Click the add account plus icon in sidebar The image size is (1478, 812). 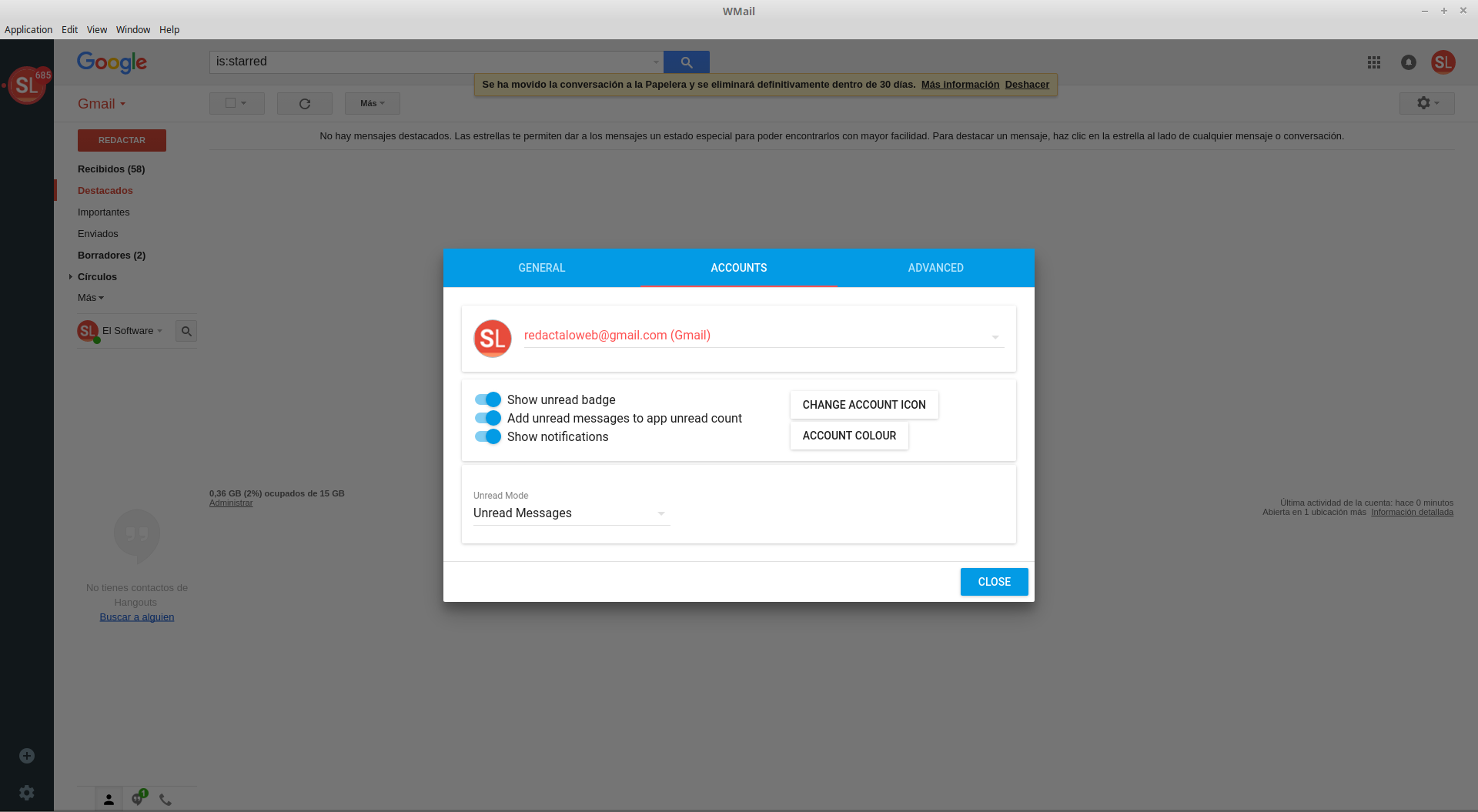[x=26, y=755]
